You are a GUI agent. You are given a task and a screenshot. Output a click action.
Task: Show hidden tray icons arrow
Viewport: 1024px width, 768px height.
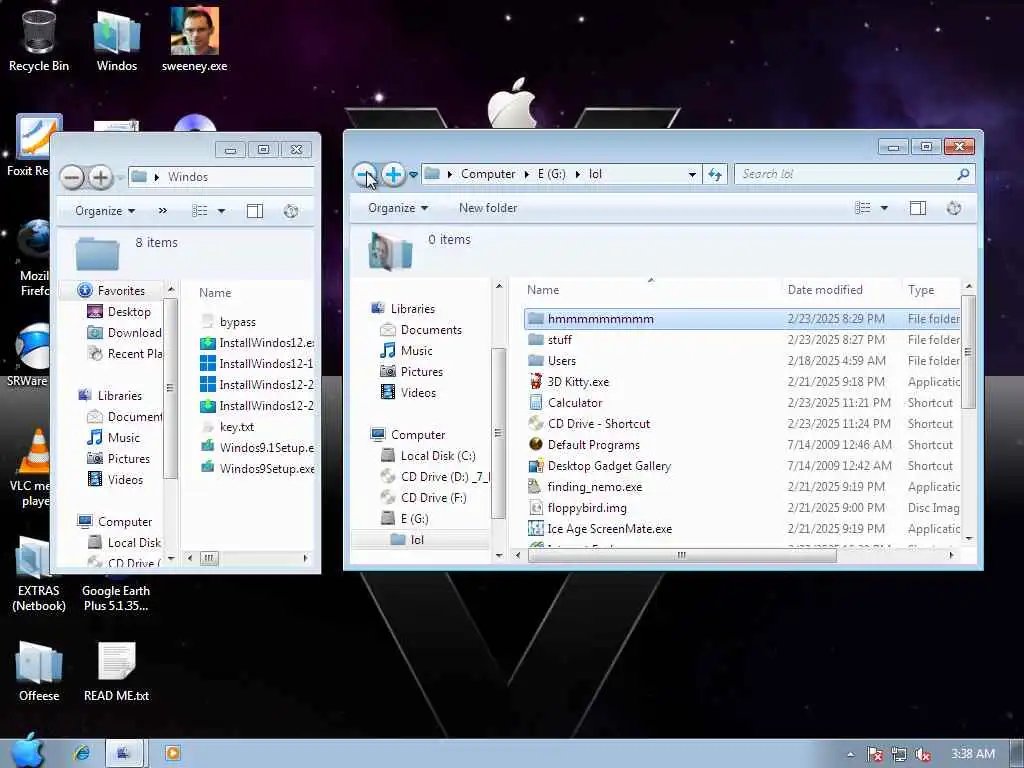(x=851, y=754)
